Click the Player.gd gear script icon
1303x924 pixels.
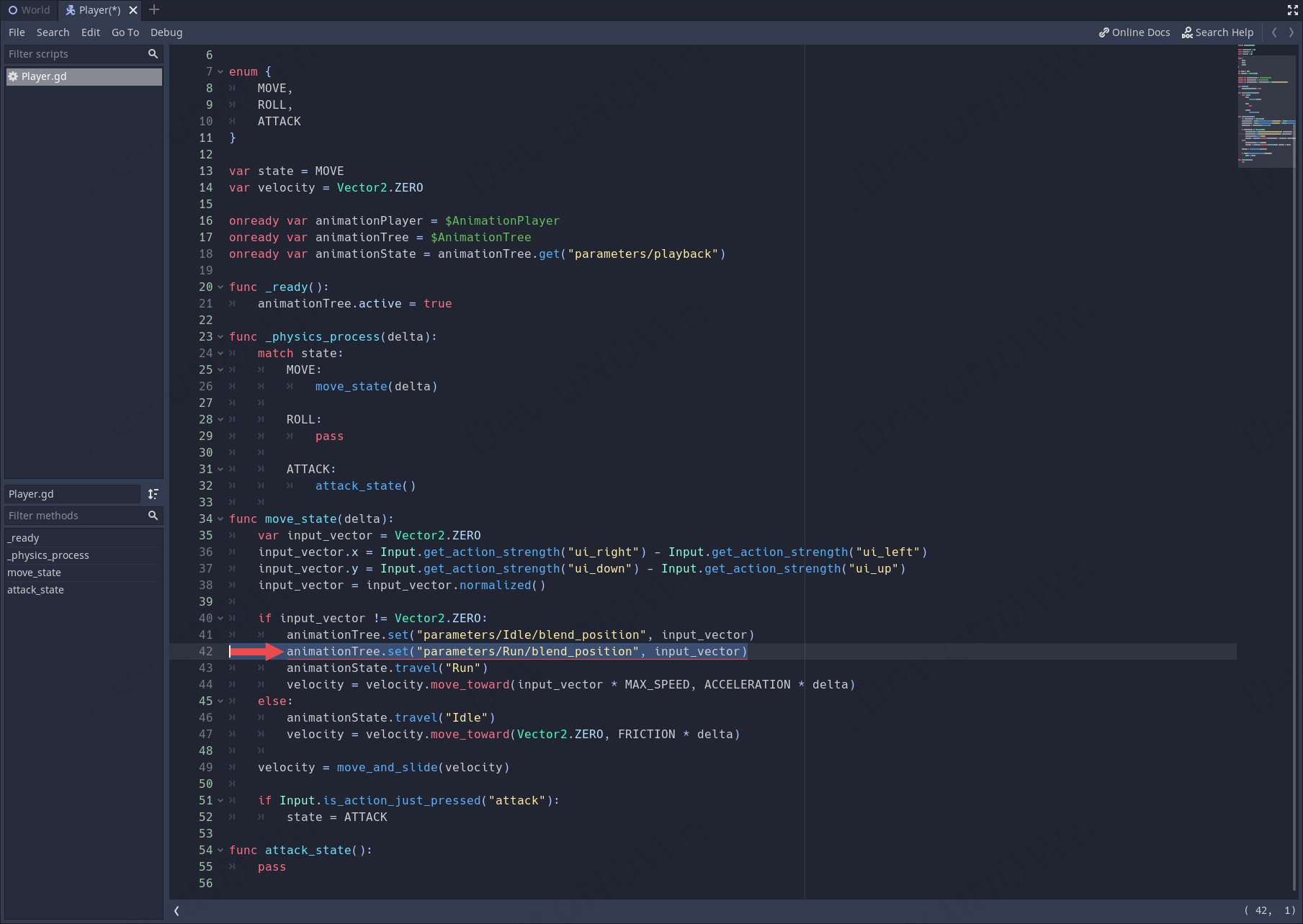tap(13, 76)
